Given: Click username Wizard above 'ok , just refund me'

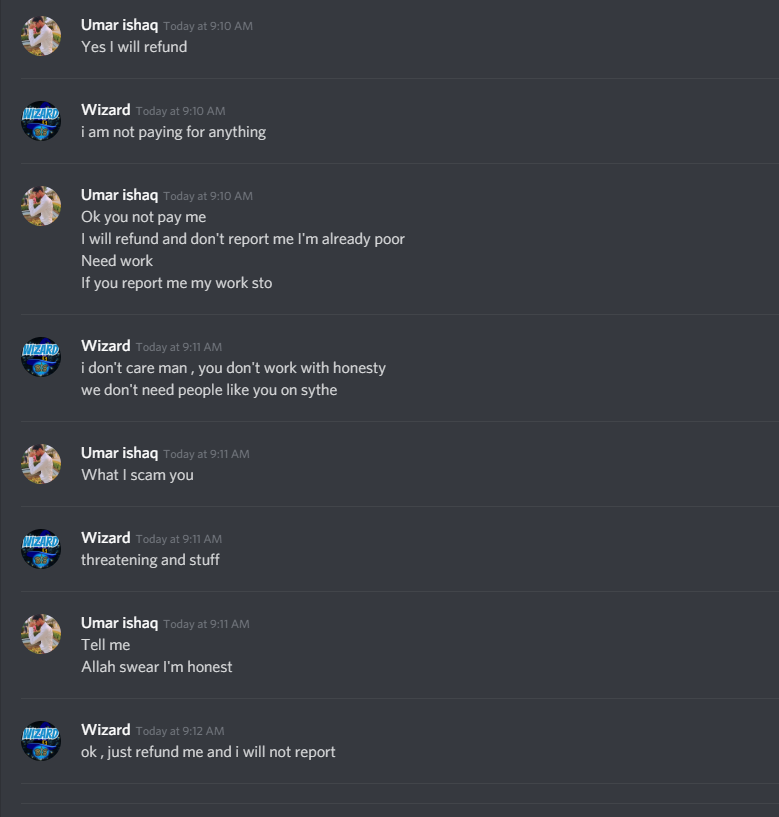Looking at the screenshot, I should tap(106, 729).
